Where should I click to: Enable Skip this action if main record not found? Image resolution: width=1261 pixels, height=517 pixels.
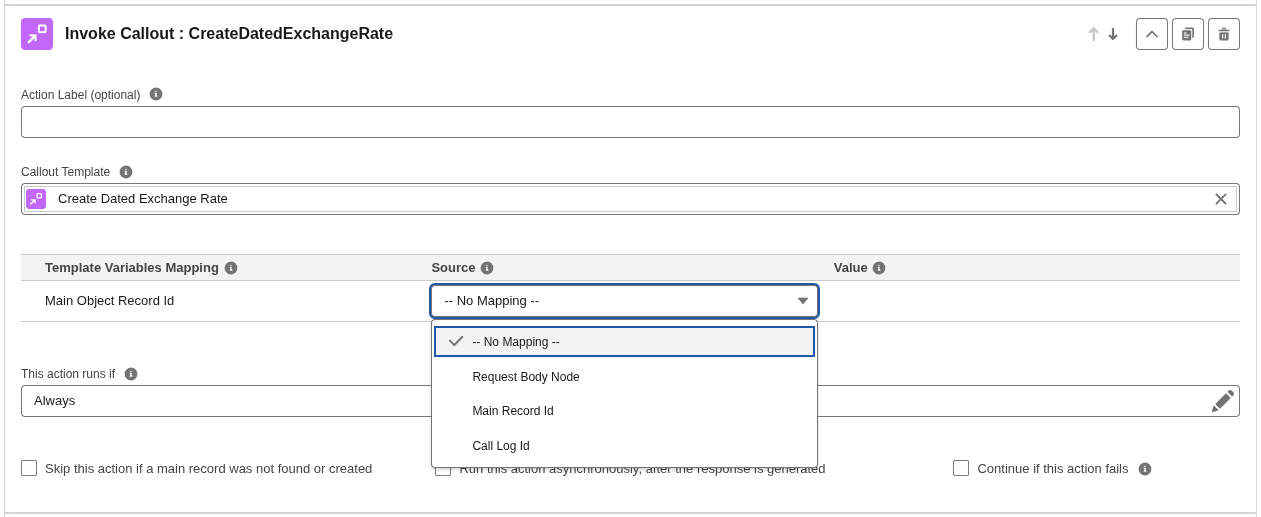(29, 468)
